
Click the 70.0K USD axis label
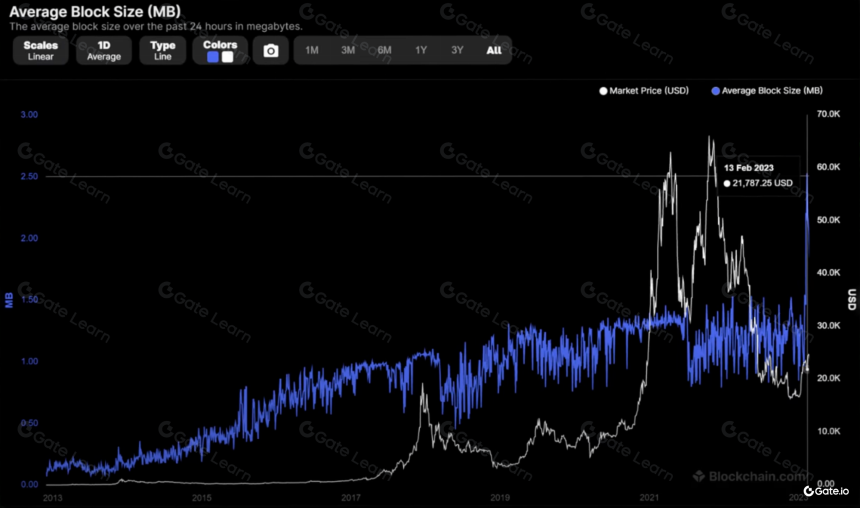tap(828, 114)
